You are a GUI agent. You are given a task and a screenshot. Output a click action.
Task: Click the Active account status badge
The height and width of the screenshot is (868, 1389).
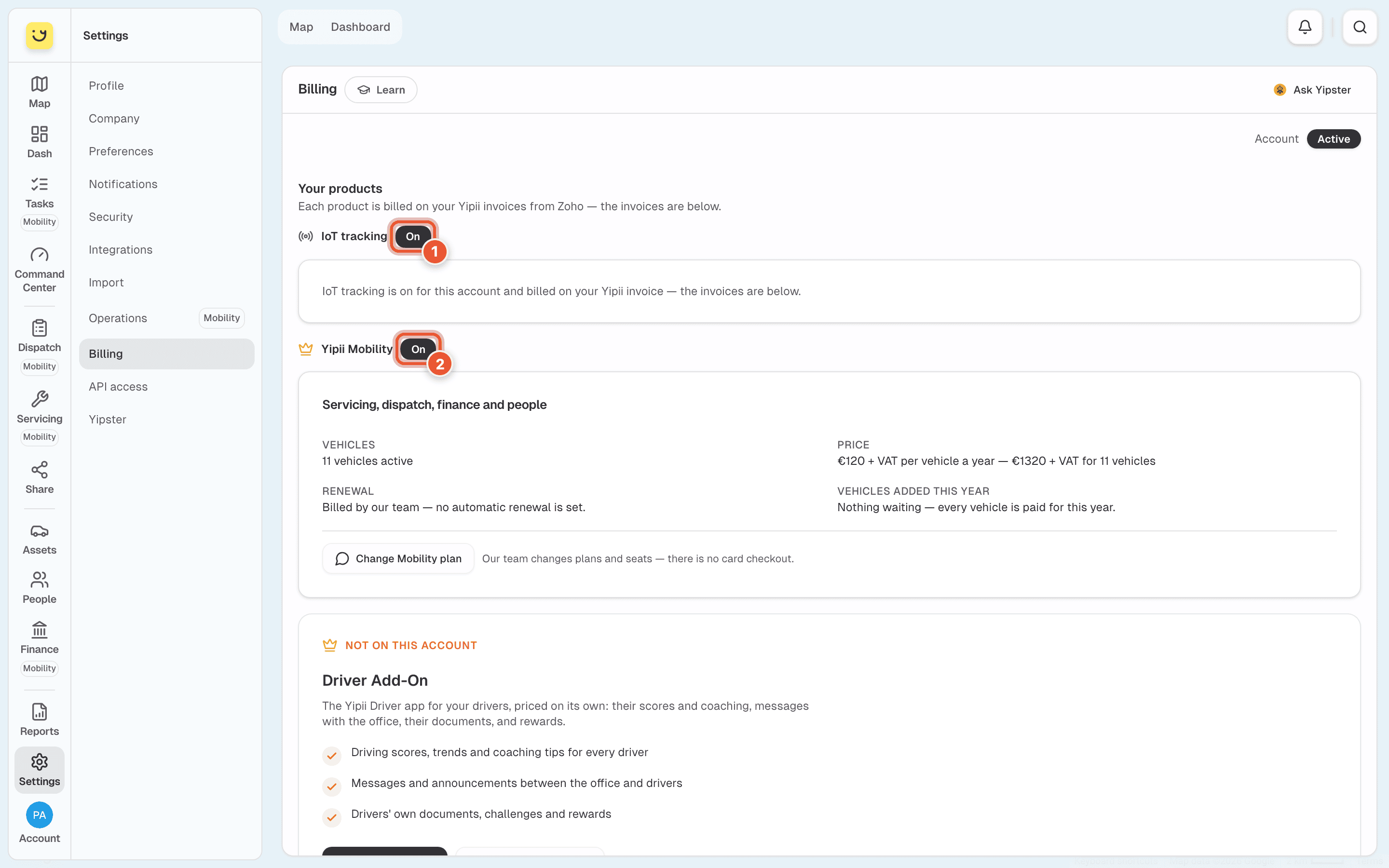click(x=1334, y=139)
